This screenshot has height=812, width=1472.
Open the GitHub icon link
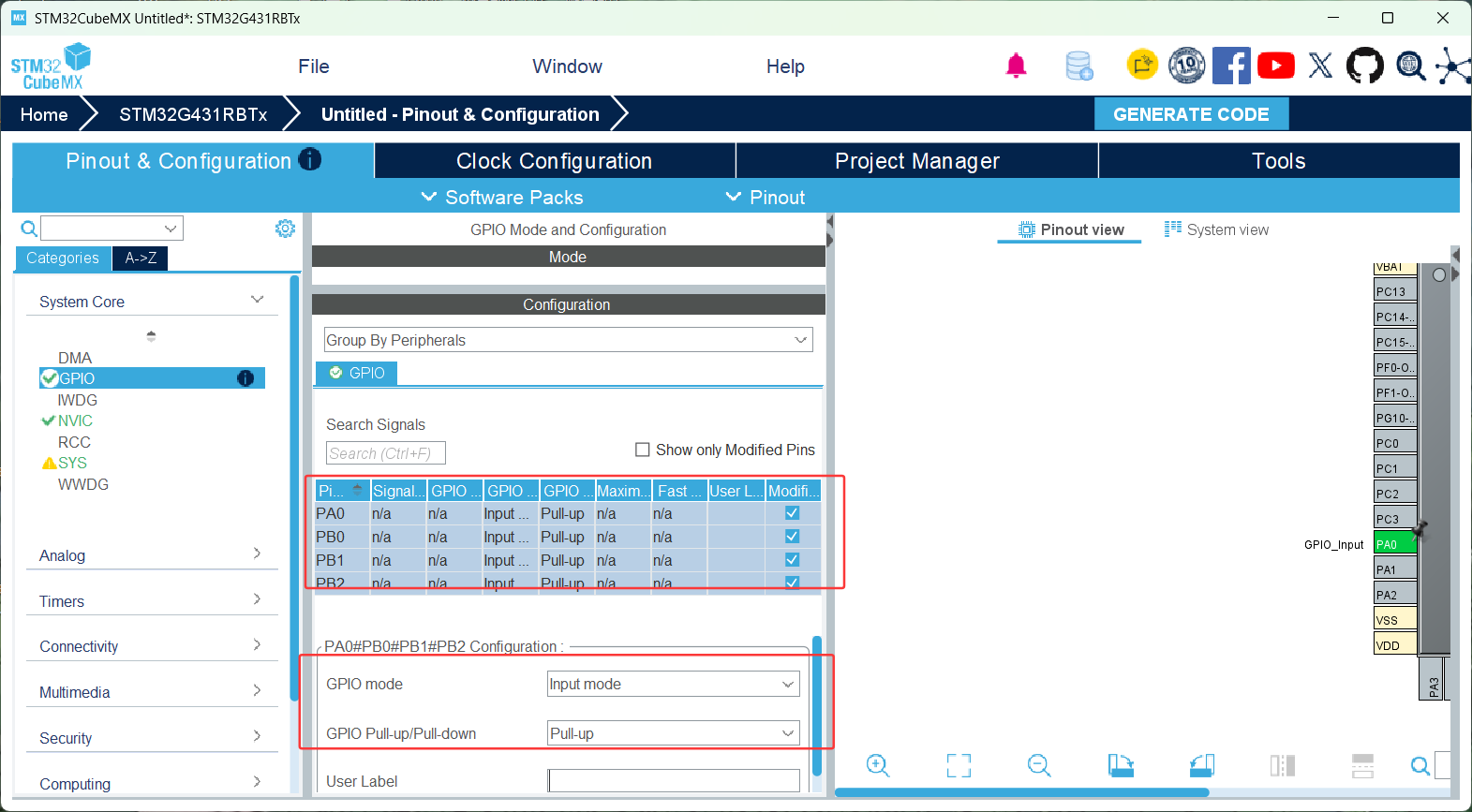(1365, 66)
